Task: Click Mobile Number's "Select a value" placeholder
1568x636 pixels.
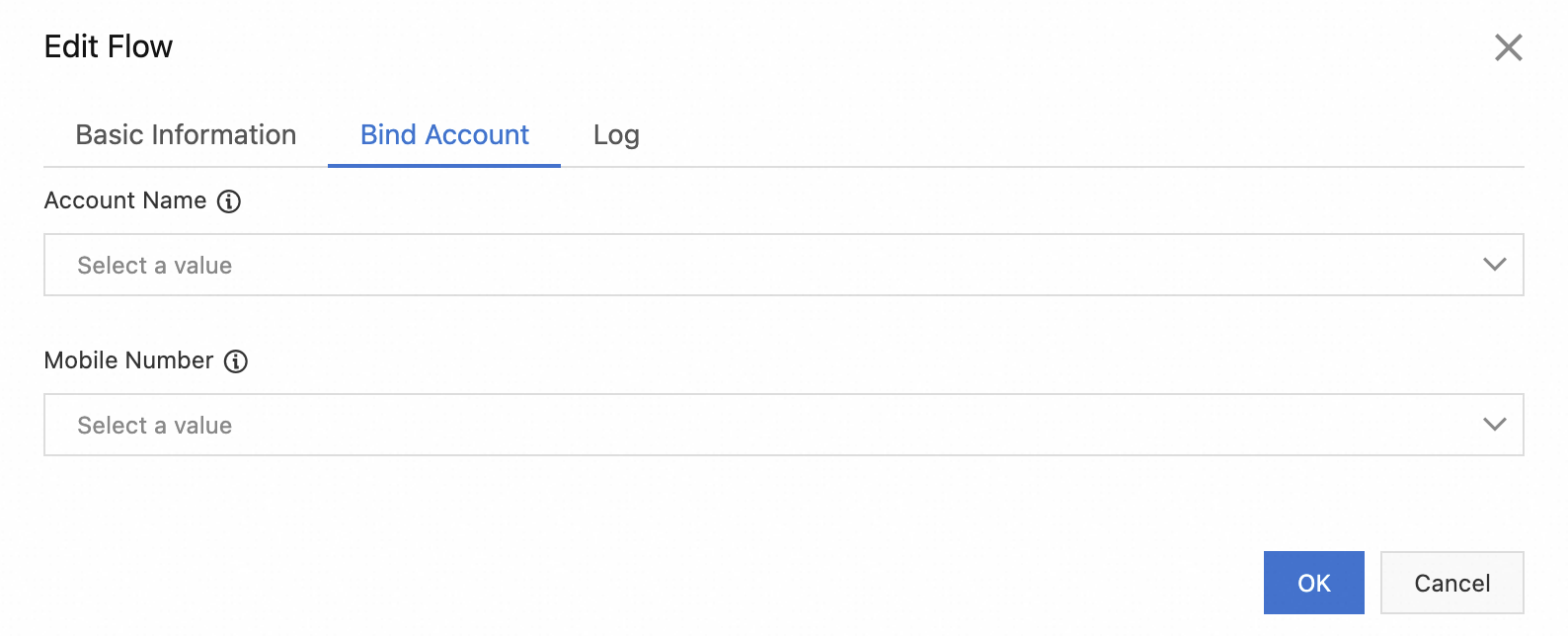Action: click(x=155, y=426)
